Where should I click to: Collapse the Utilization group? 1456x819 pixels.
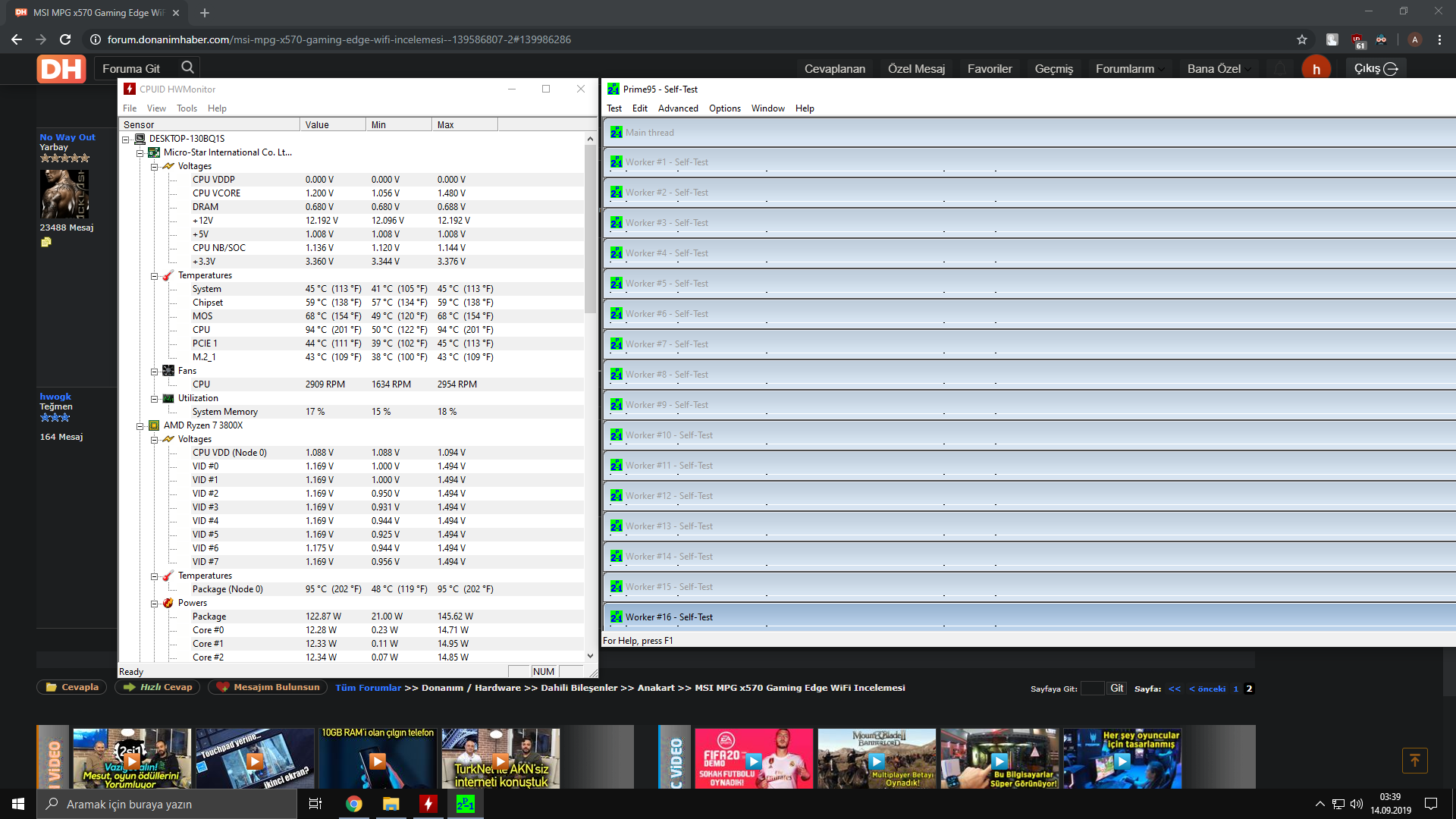coord(155,399)
